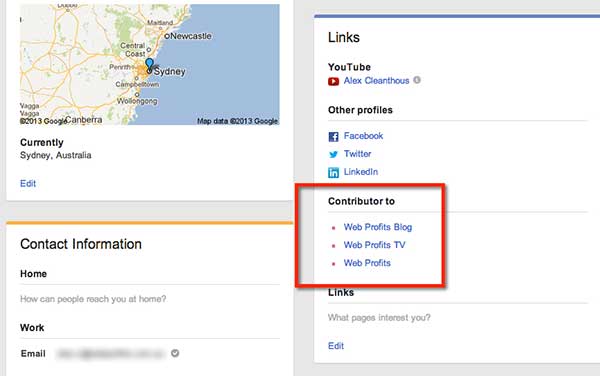Click the Twitter bird icon
The height and width of the screenshot is (376, 600).
point(333,154)
